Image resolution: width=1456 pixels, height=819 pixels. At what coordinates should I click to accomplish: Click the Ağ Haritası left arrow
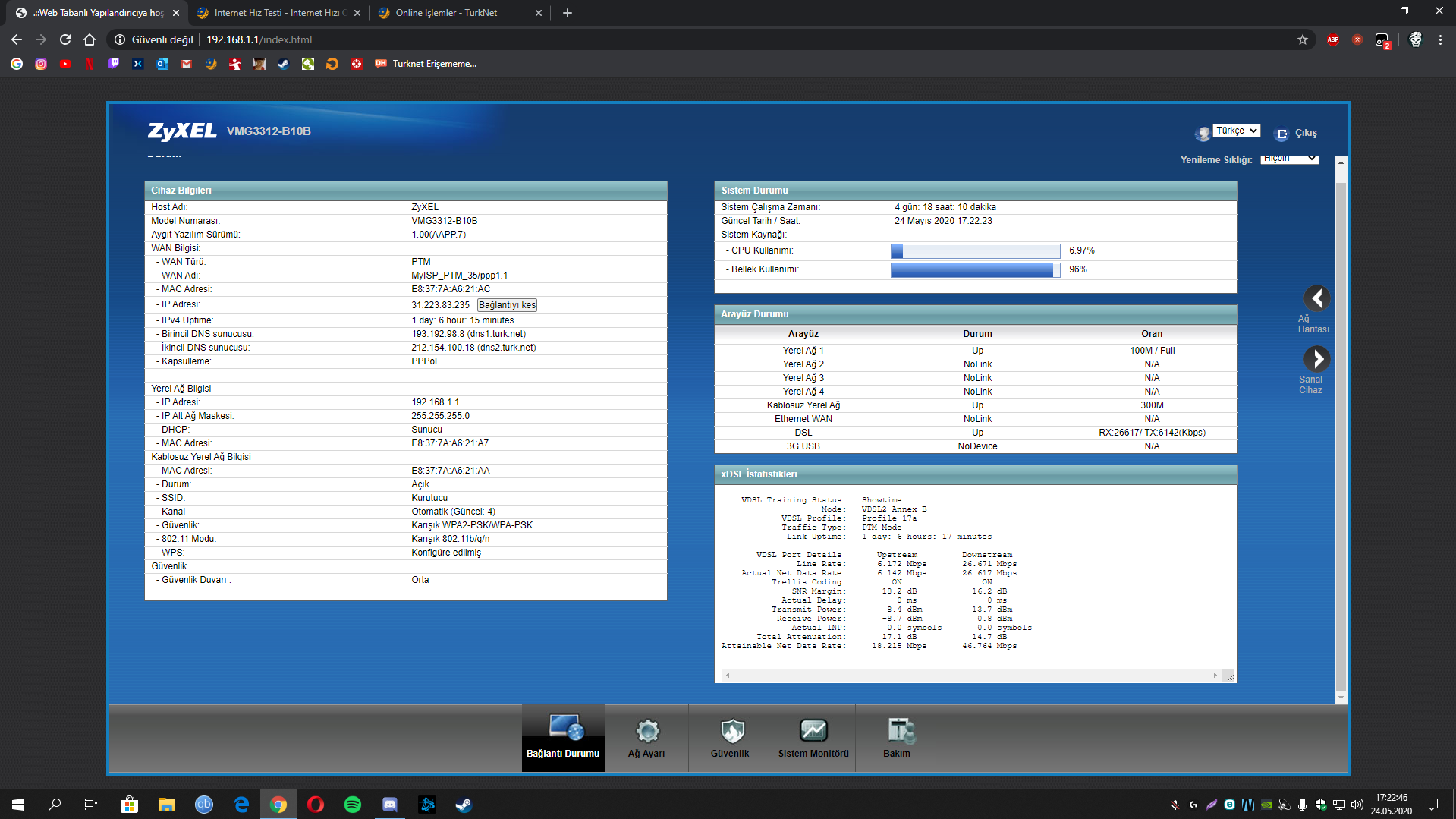tap(1316, 298)
